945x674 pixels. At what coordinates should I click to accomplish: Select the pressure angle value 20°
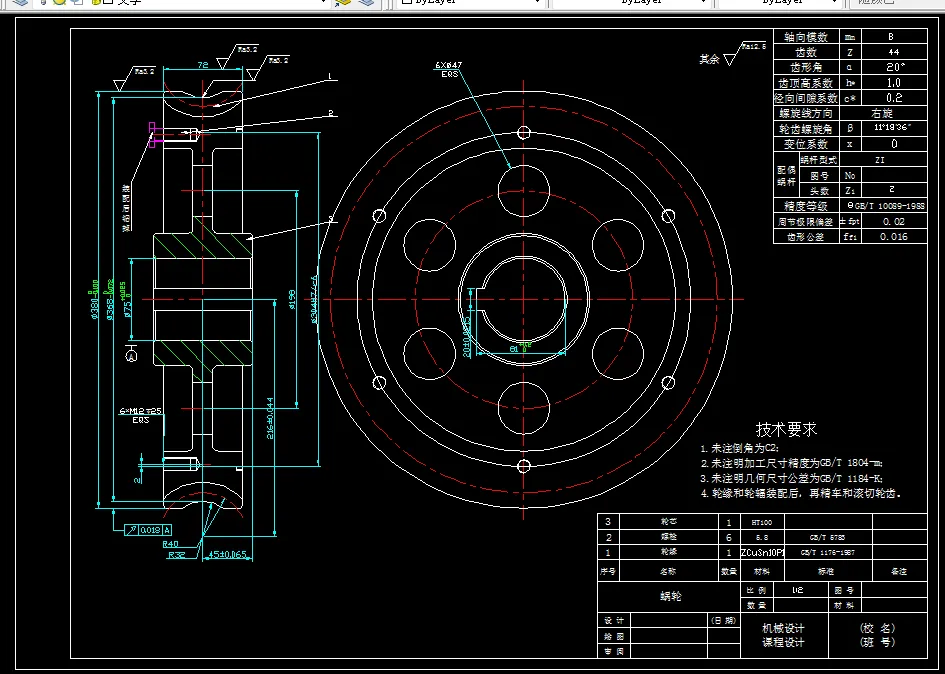(x=894, y=68)
